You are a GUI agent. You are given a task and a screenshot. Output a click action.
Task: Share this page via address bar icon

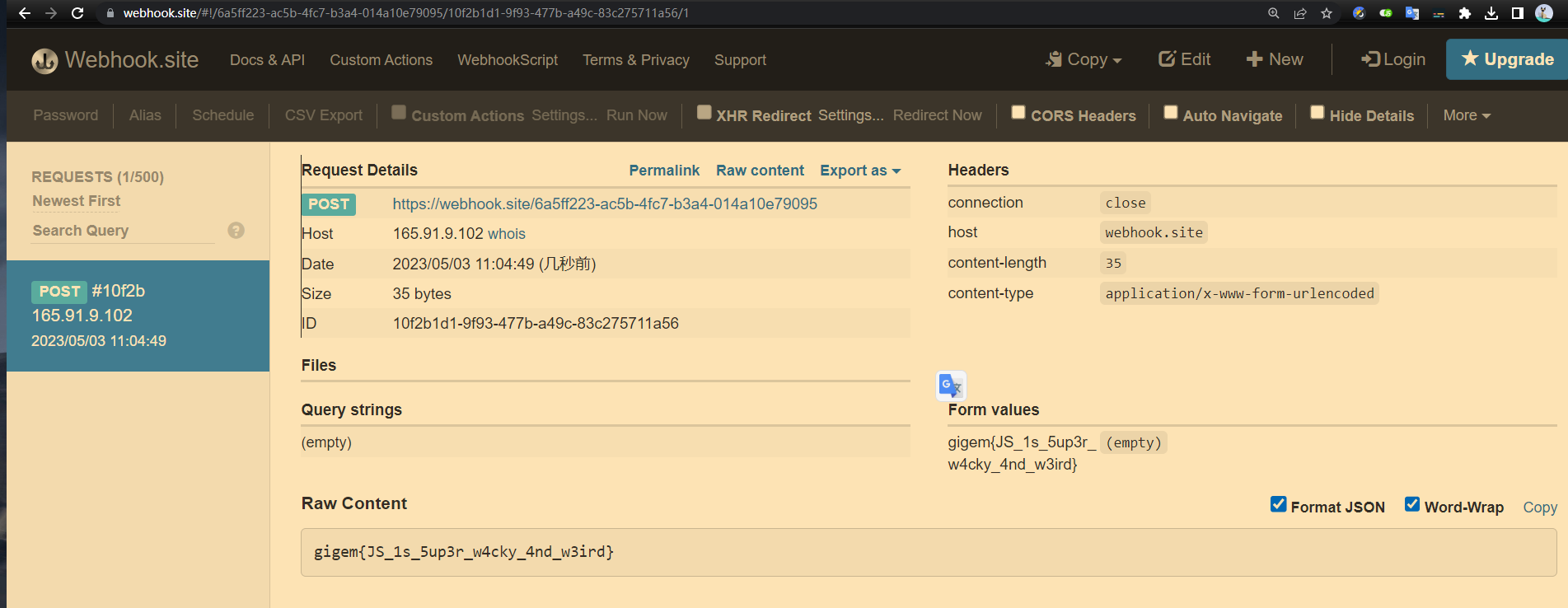[x=1300, y=13]
